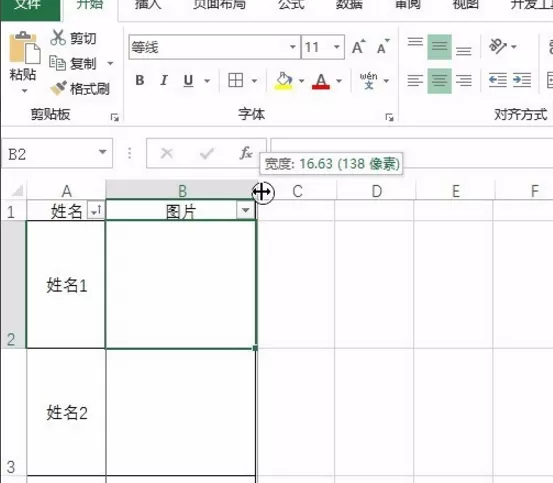Toggle center horizontal alignment
Image resolution: width=553 pixels, height=483 pixels.
coord(439,81)
